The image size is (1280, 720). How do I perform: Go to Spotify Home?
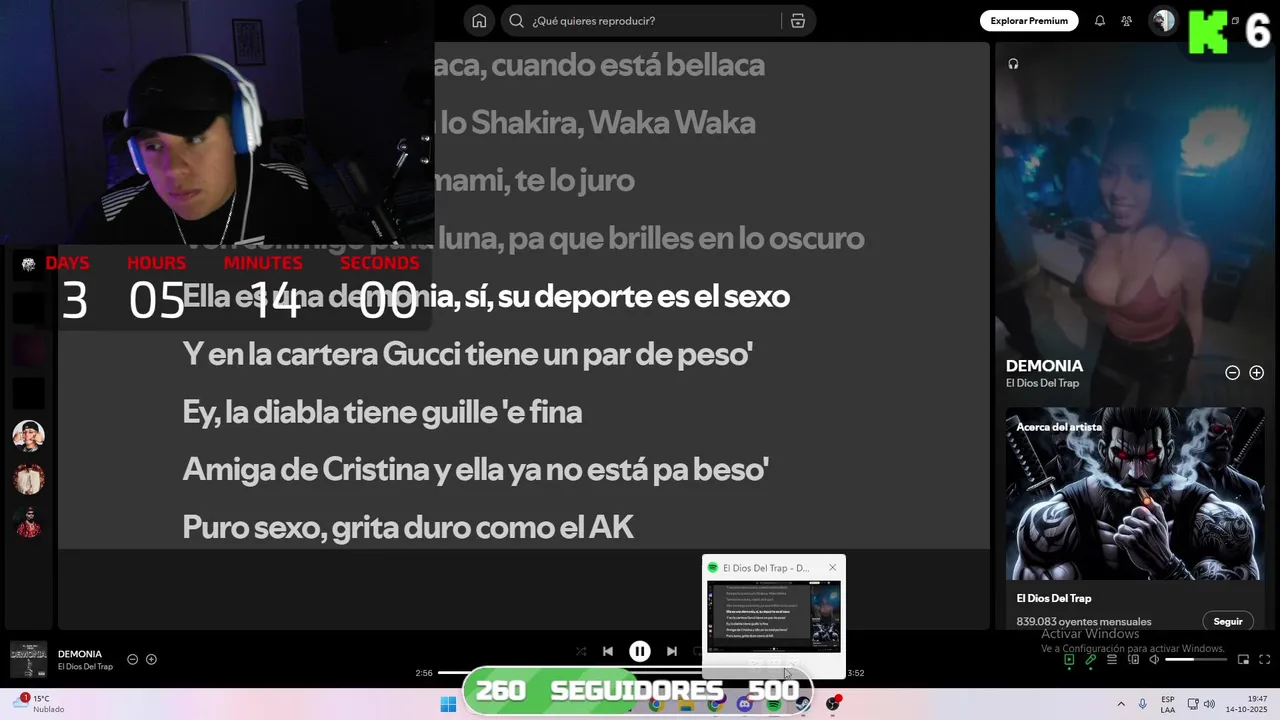(479, 21)
